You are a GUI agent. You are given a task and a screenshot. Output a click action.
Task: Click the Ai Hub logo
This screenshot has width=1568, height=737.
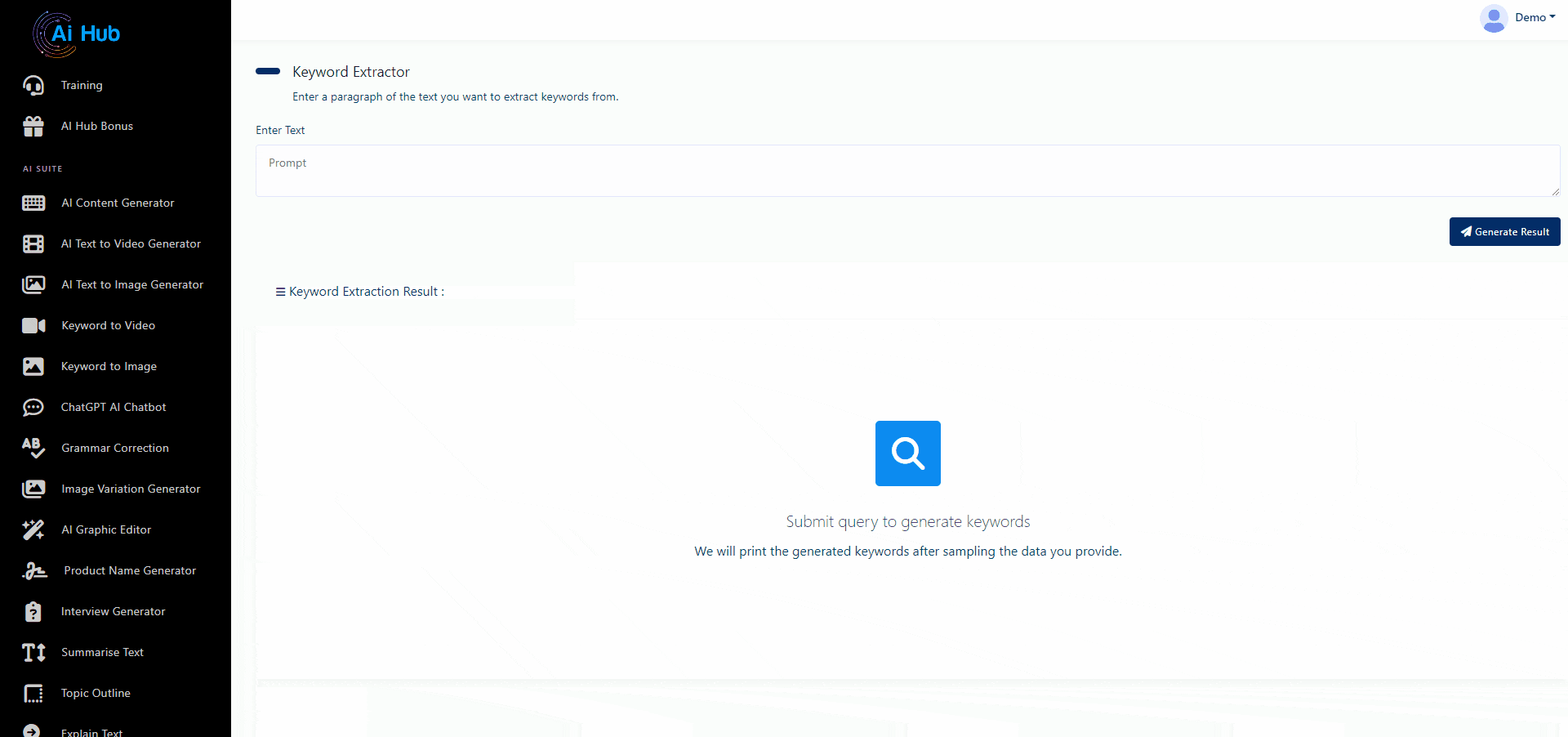76,34
